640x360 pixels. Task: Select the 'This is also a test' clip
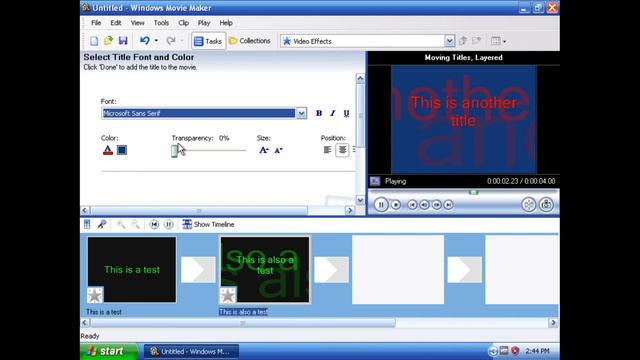265,269
